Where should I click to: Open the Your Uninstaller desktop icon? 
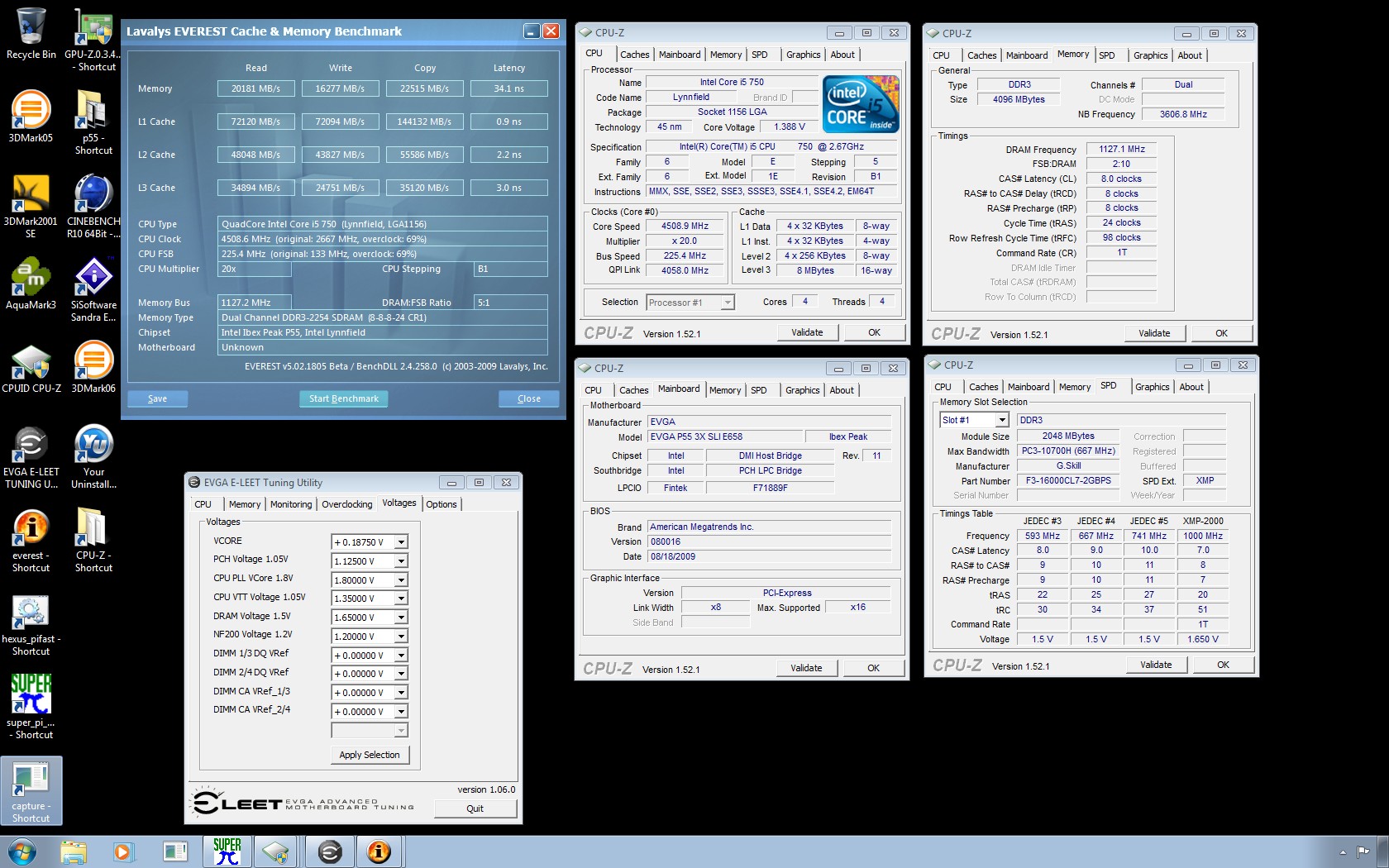(x=93, y=457)
